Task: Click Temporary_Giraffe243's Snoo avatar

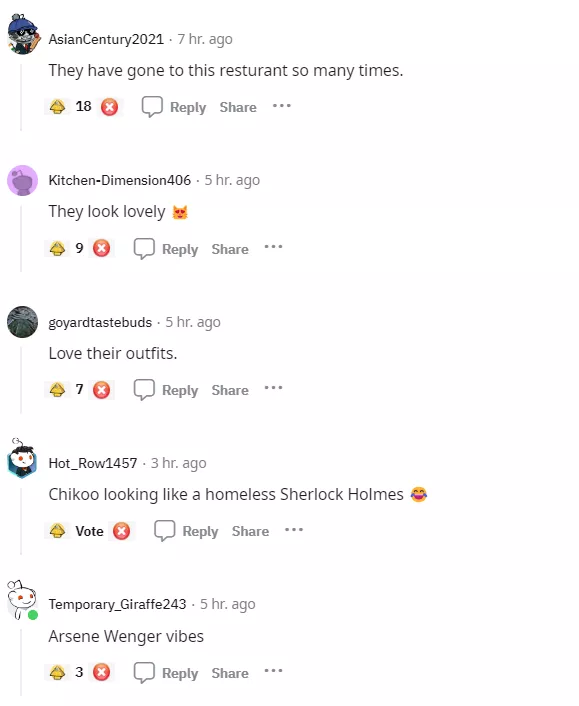Action: tap(22, 600)
